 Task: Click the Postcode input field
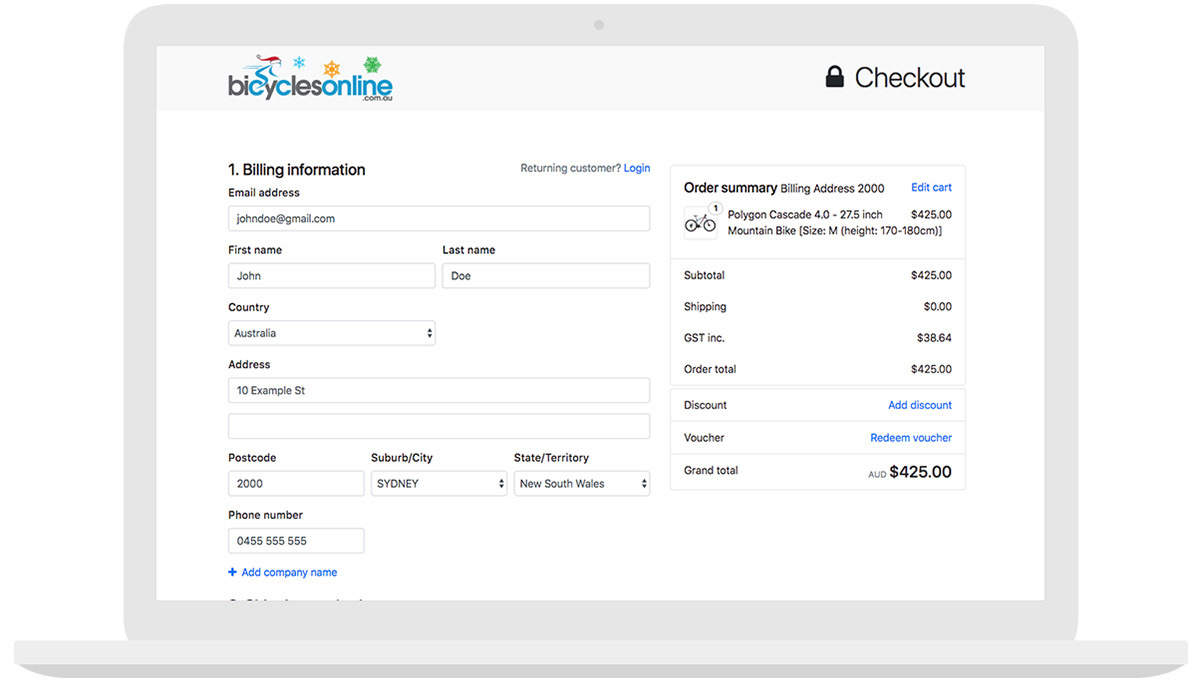tap(296, 483)
